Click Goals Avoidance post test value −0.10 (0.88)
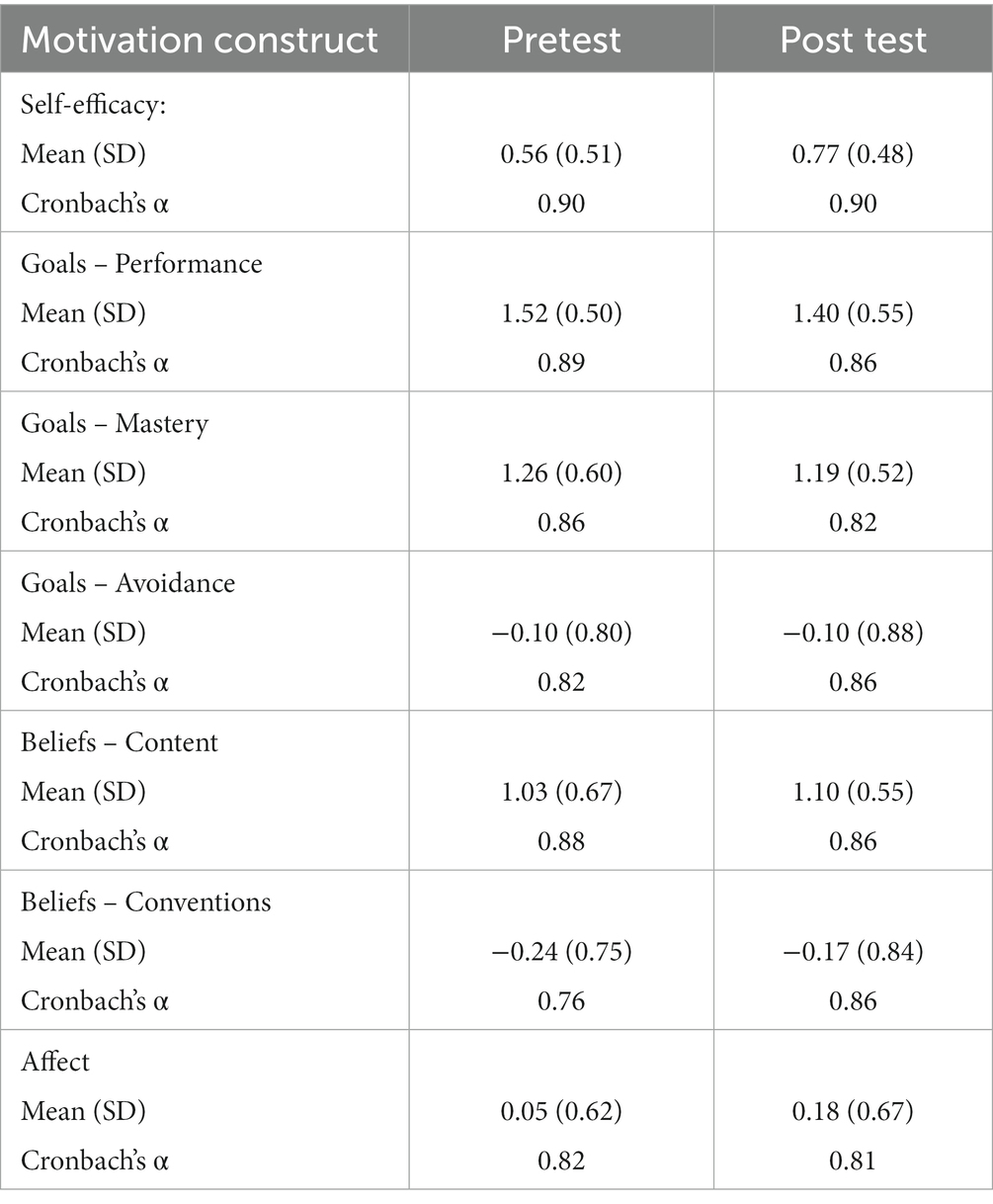Screen dimensions: 993x1204 tap(853, 633)
